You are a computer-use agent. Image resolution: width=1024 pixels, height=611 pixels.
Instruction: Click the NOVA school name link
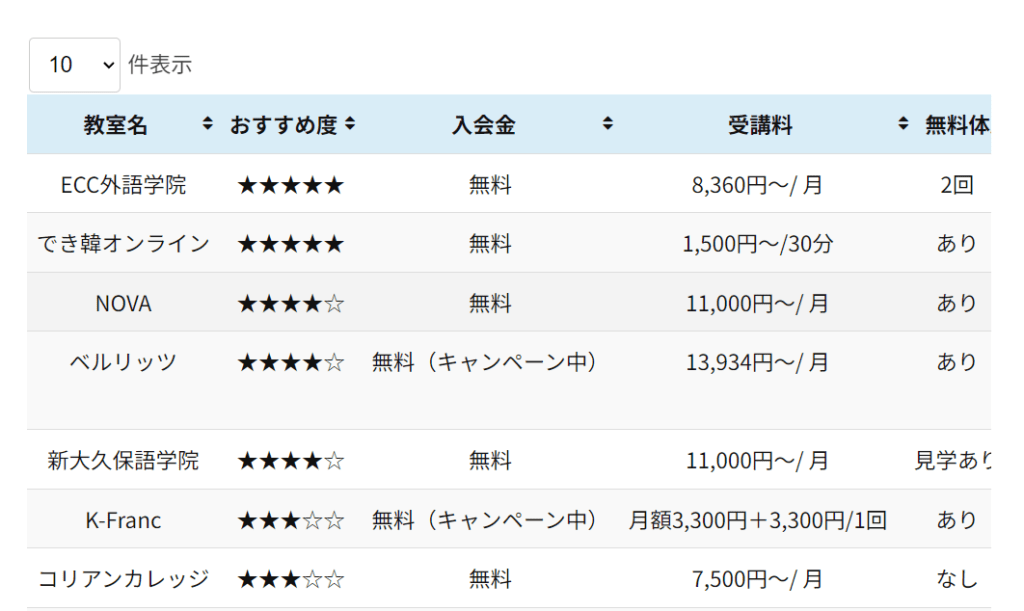coord(122,302)
